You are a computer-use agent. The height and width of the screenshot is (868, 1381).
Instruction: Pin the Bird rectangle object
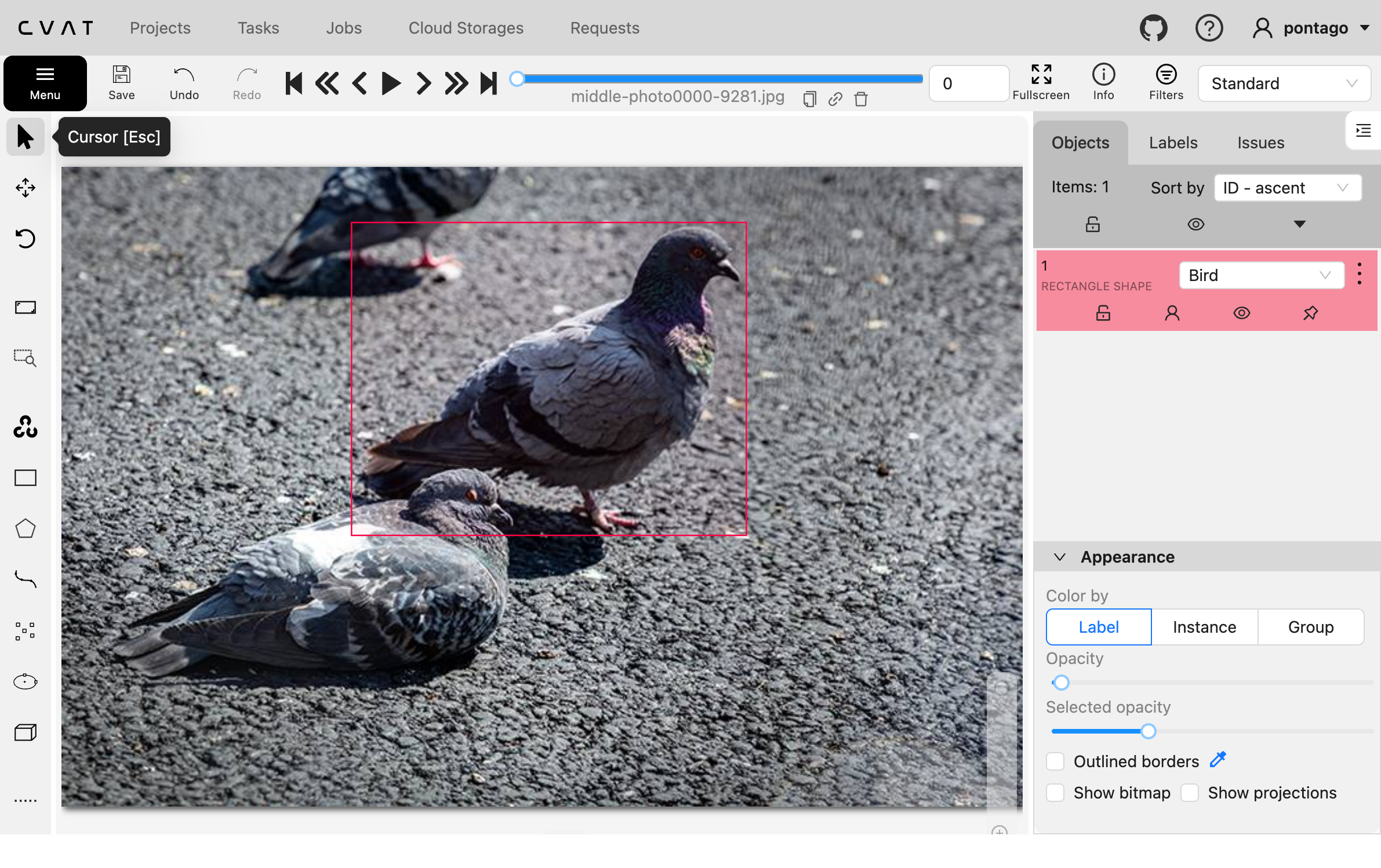click(x=1310, y=313)
